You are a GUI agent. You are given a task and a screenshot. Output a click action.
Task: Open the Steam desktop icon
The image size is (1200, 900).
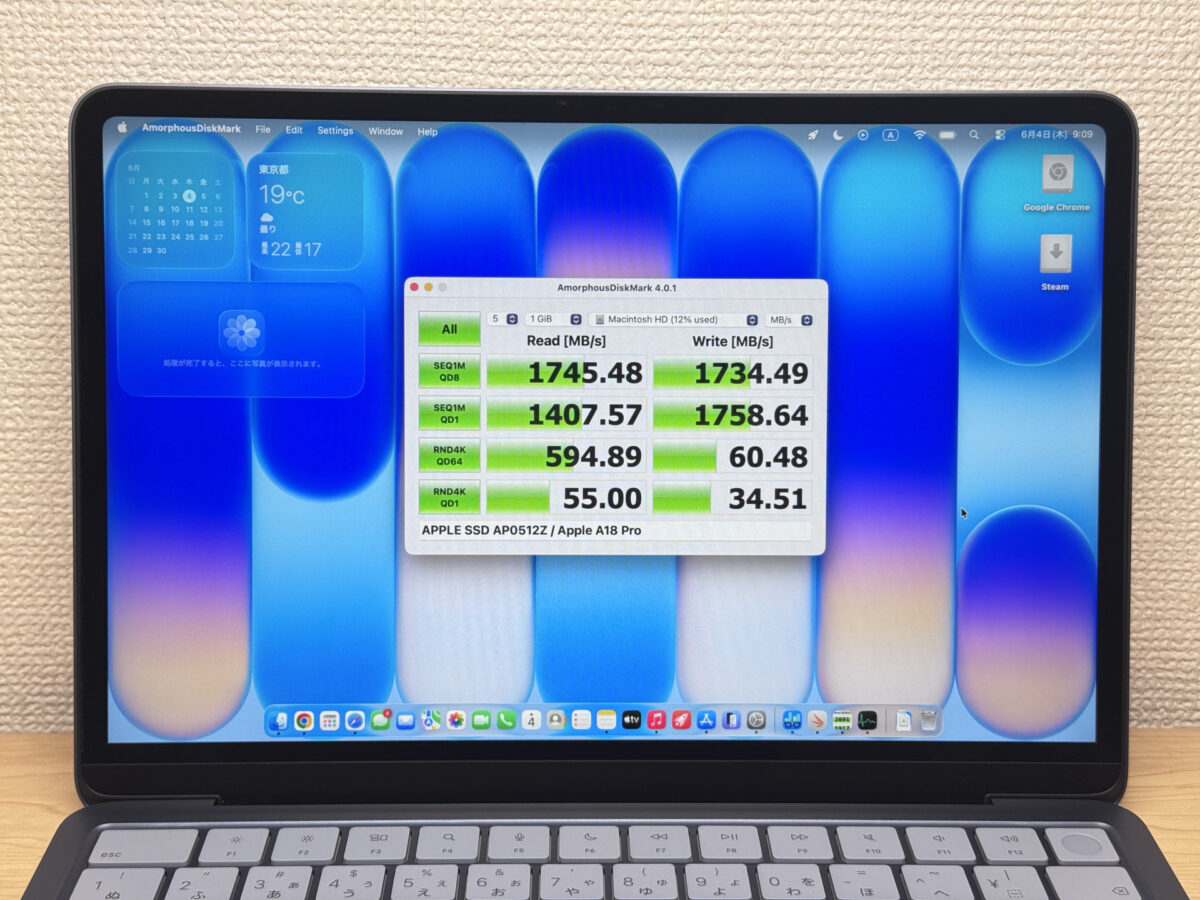coord(1055,263)
